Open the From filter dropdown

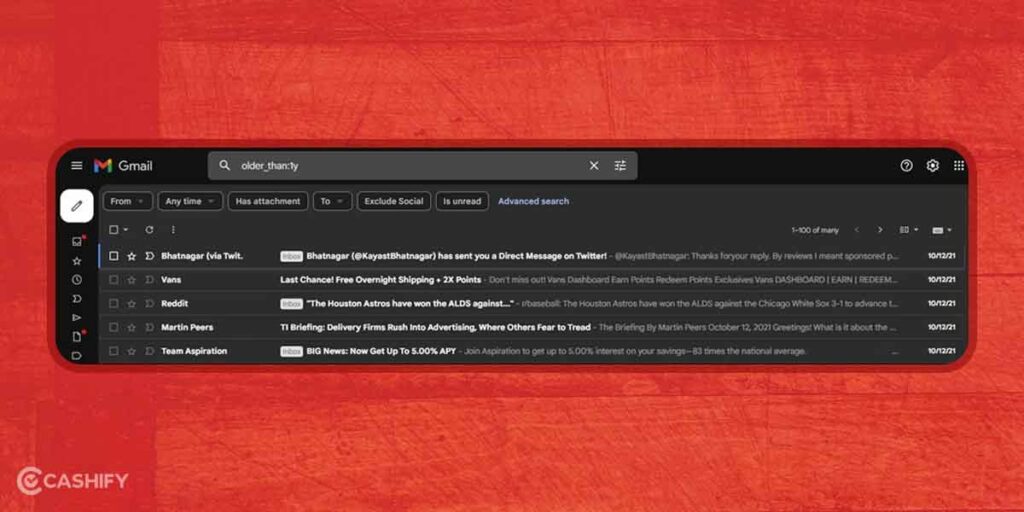pos(128,201)
